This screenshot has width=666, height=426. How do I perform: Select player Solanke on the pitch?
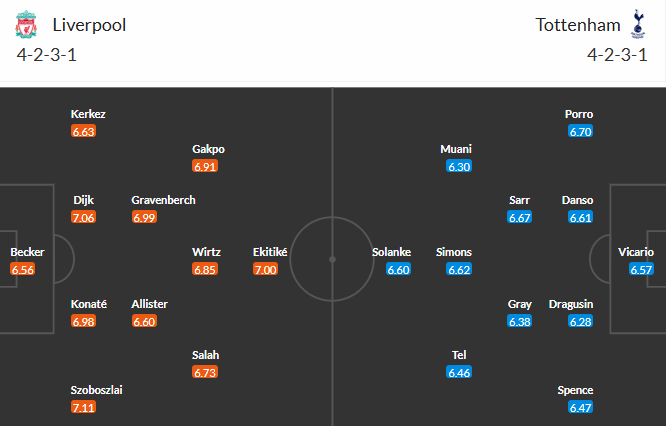tap(391, 252)
